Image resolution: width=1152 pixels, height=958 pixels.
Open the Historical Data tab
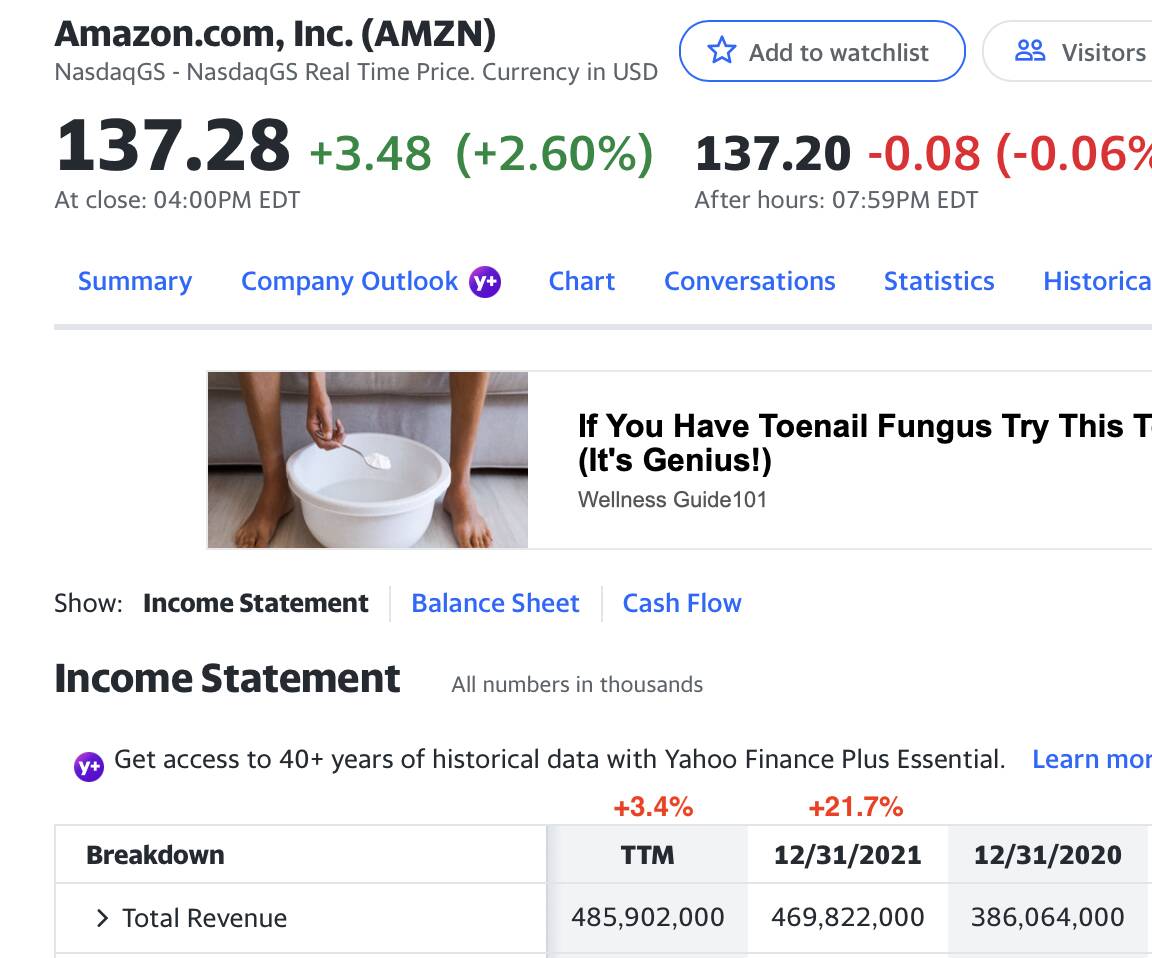coord(1096,282)
